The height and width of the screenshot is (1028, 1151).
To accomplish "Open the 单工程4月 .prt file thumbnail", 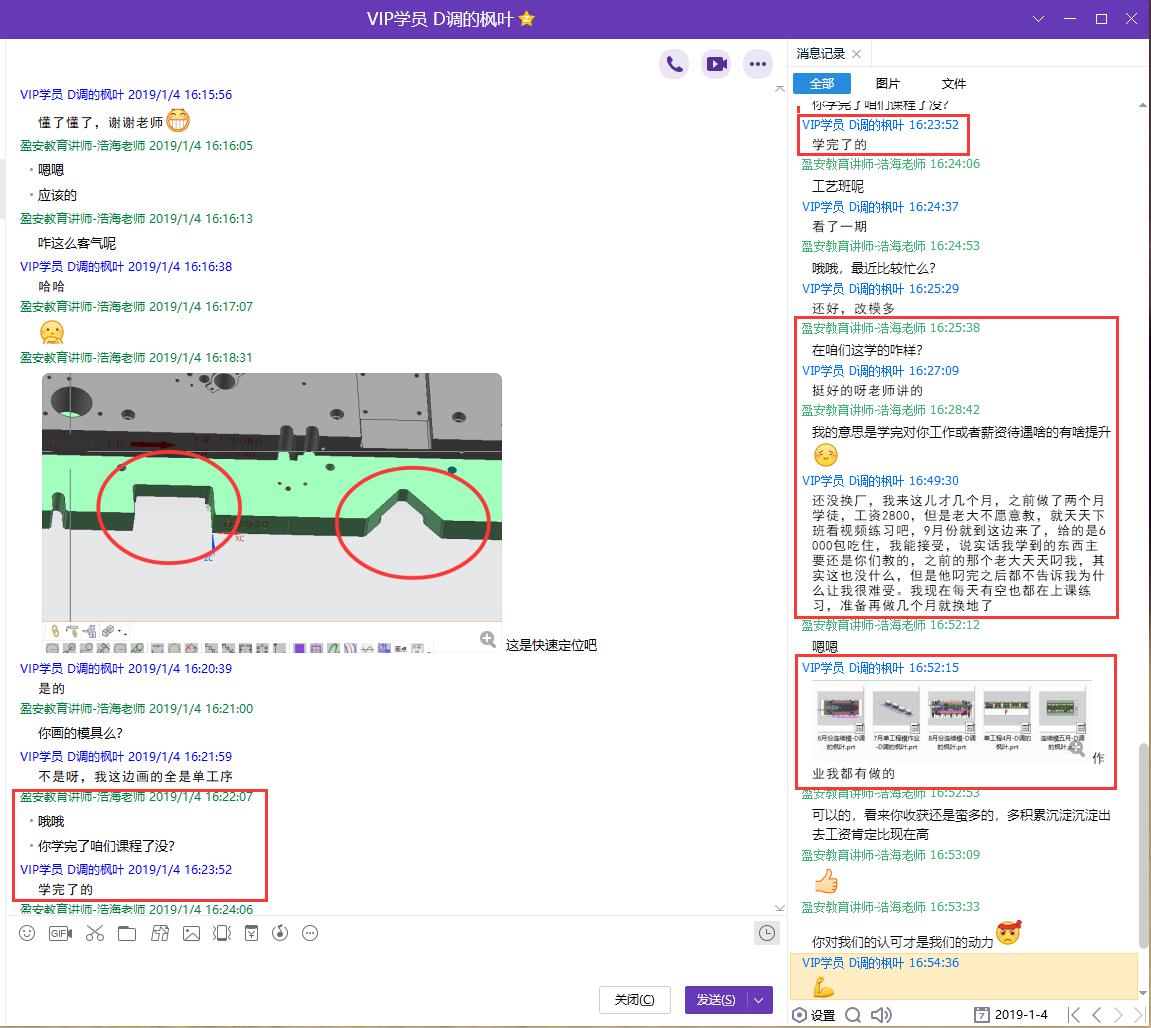I will (x=1007, y=710).
